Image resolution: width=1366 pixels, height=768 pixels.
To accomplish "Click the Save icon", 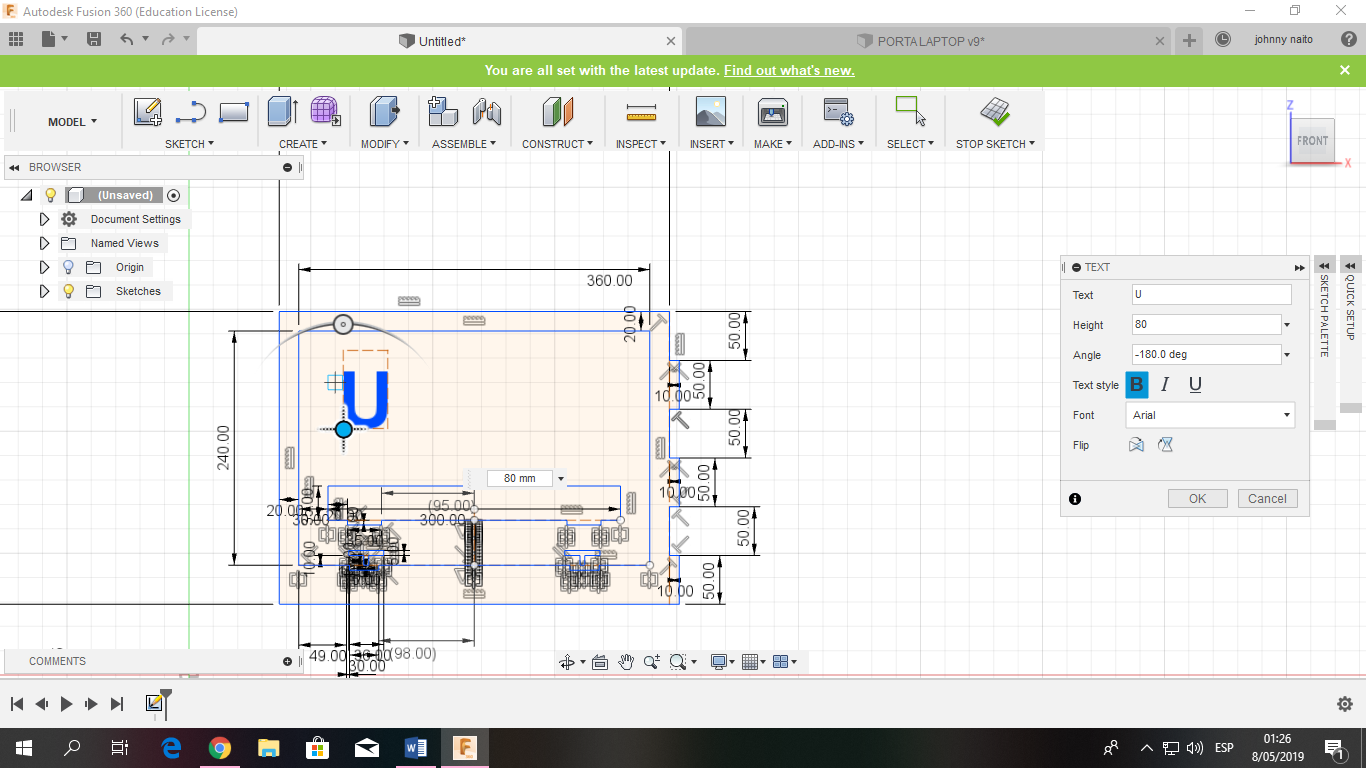I will [x=94, y=39].
